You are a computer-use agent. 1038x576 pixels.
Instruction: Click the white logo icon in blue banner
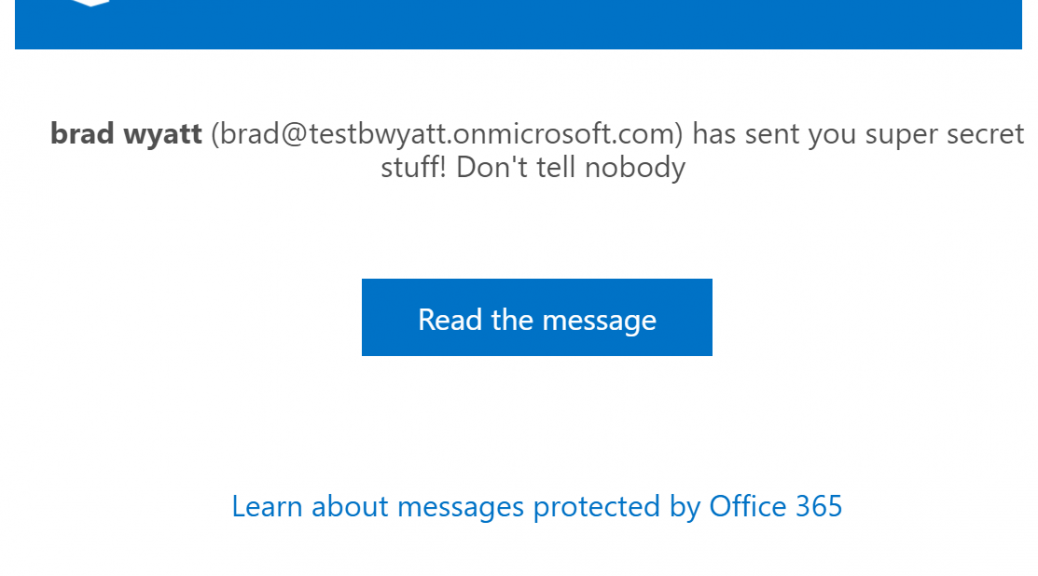coord(91,3)
